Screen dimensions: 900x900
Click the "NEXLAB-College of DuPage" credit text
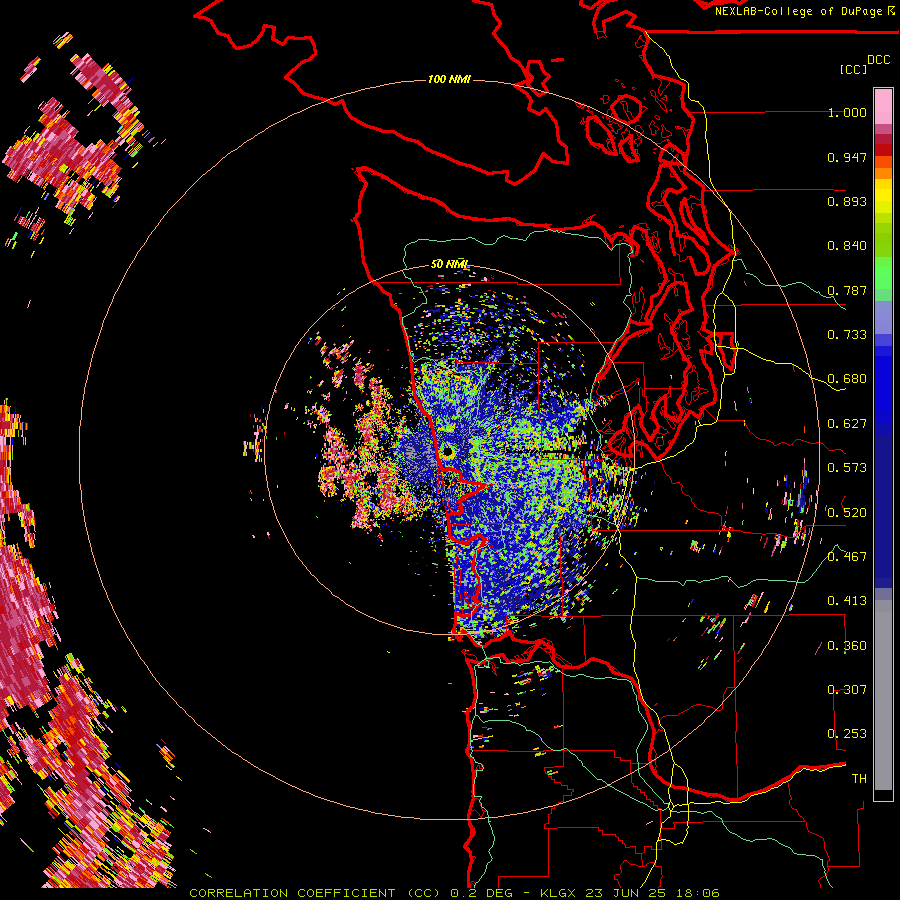tap(798, 11)
